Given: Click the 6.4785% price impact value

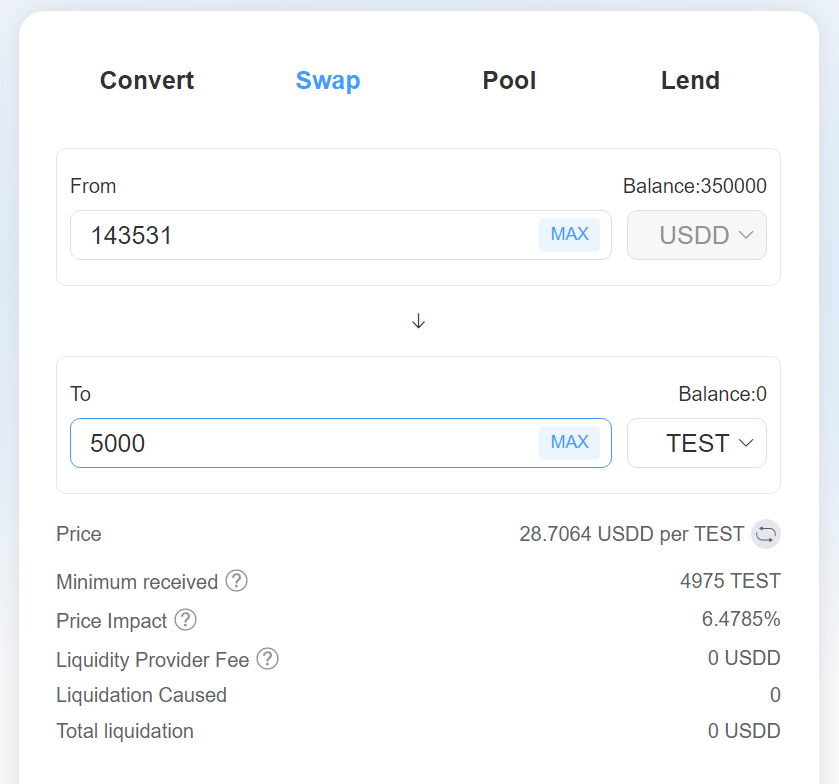Looking at the screenshot, I should click(x=741, y=619).
